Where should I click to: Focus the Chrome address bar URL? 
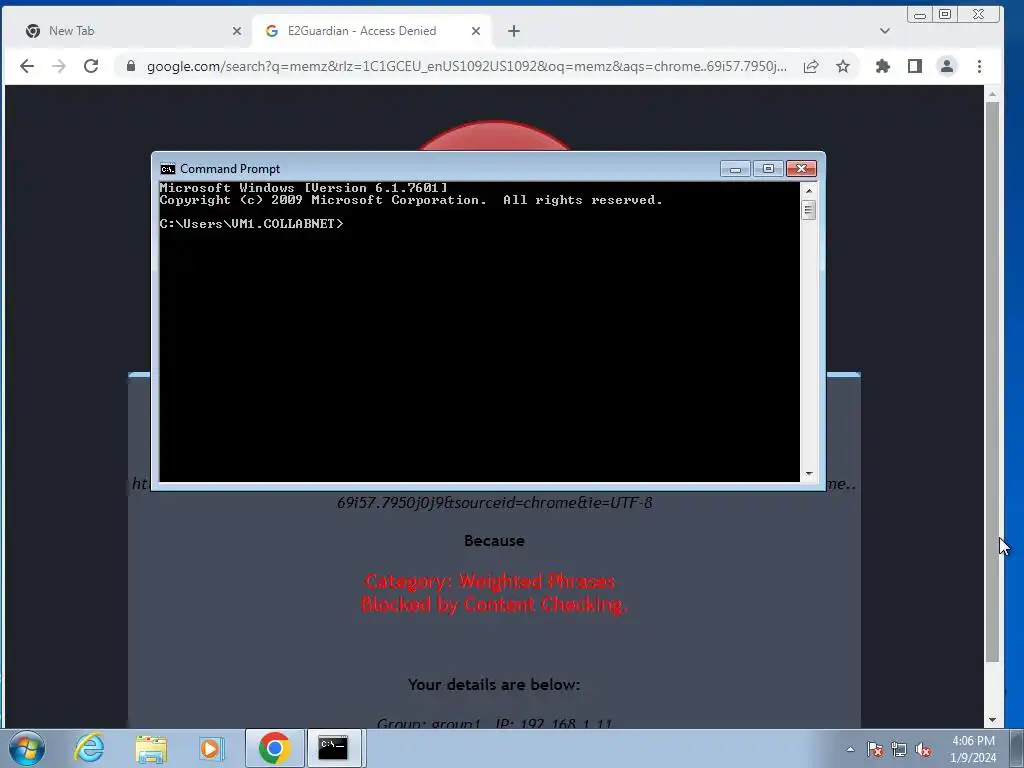point(466,66)
